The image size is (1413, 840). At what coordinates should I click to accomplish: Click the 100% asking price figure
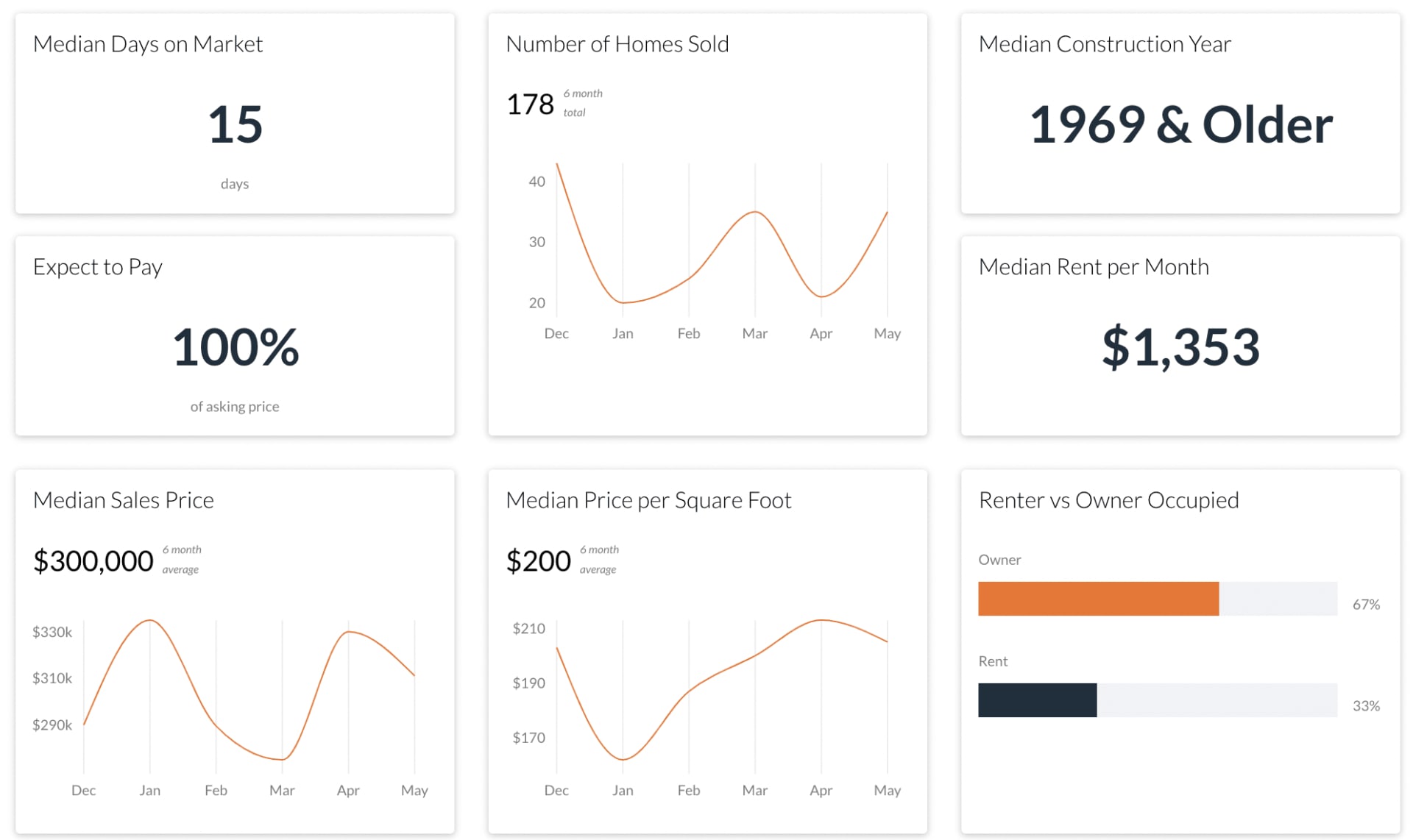coord(235,347)
